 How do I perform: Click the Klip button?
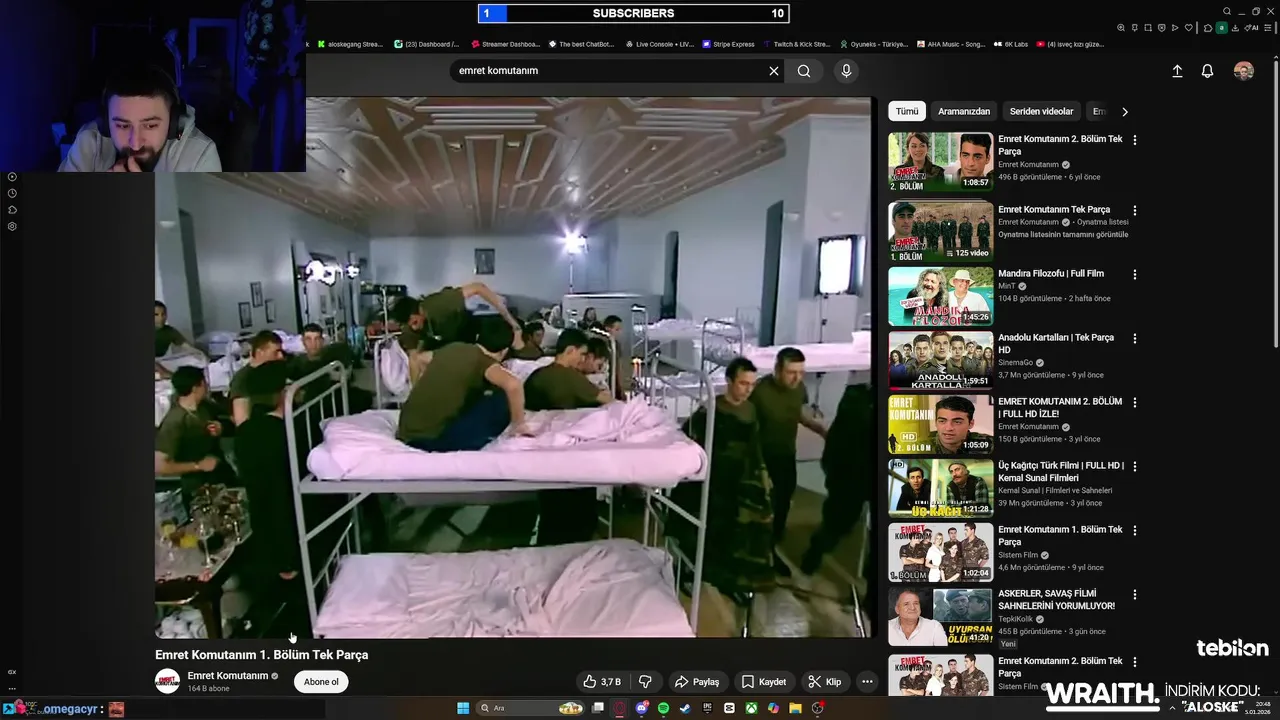coord(825,682)
